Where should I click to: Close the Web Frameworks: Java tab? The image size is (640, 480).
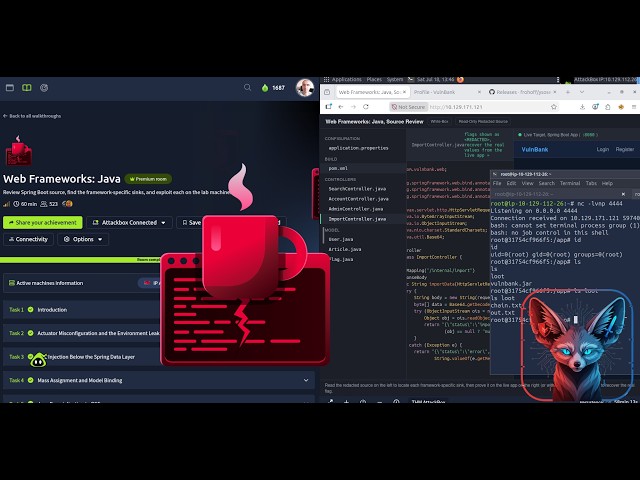click(x=404, y=92)
